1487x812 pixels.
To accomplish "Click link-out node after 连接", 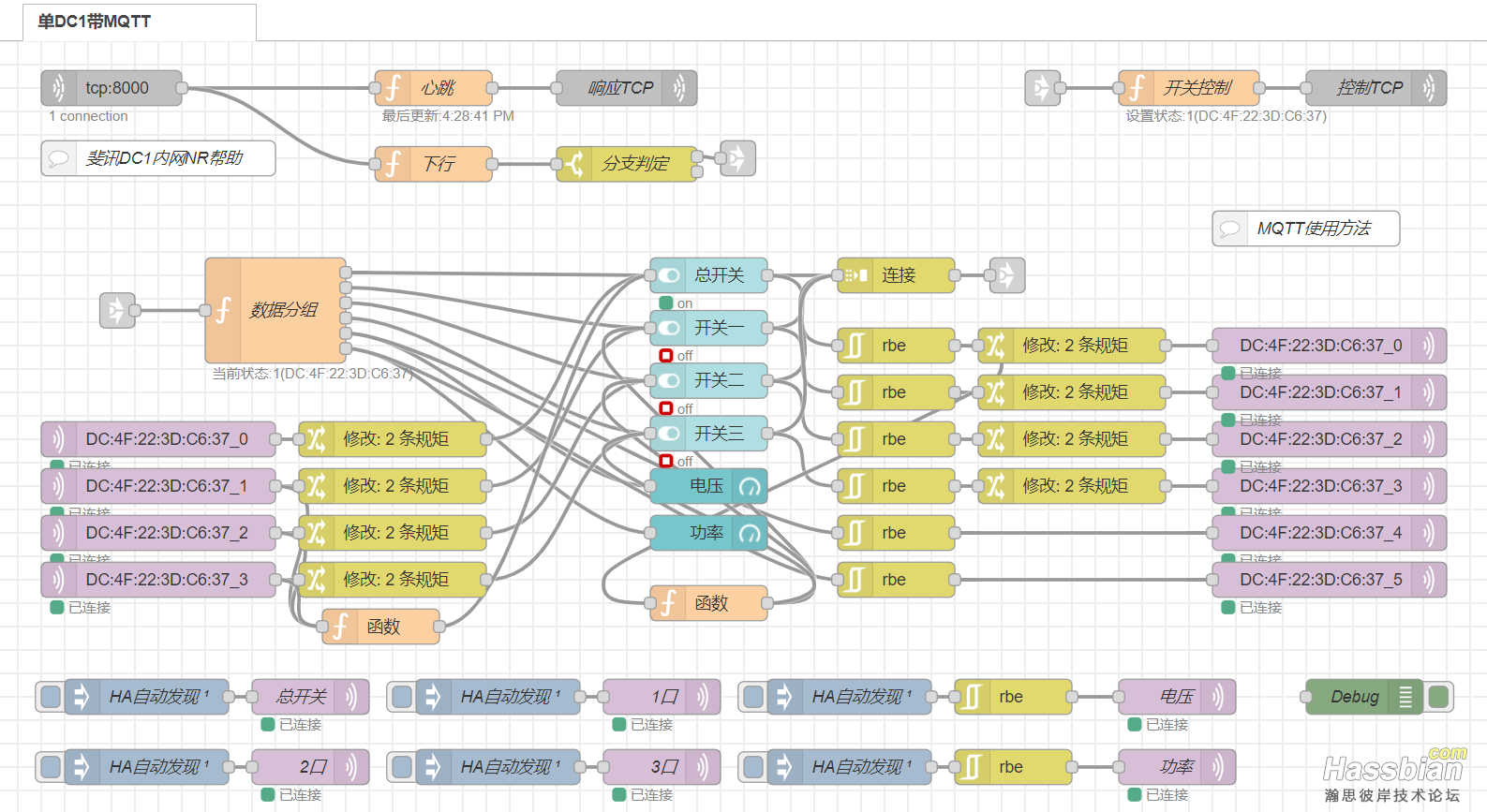I will [1007, 275].
